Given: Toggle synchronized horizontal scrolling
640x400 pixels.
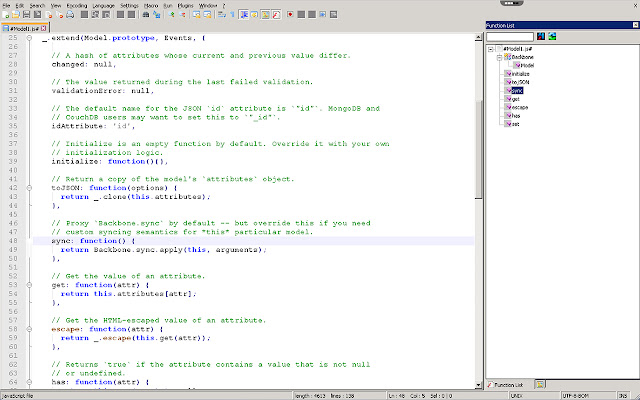Looking at the screenshot, I should [207, 15].
